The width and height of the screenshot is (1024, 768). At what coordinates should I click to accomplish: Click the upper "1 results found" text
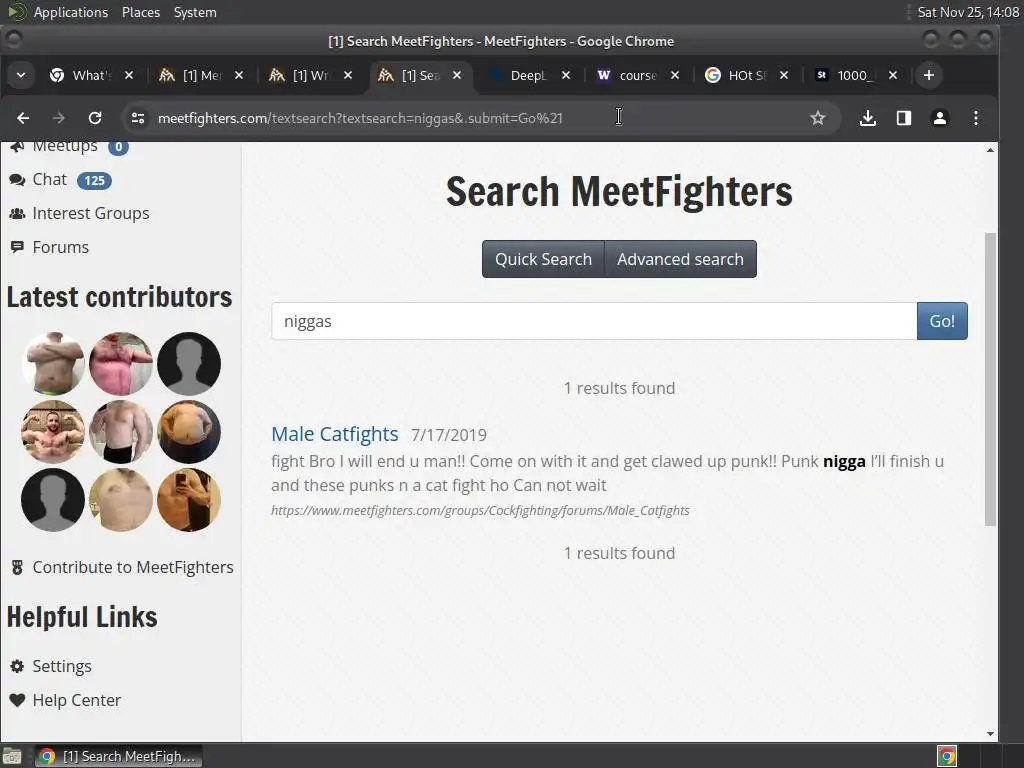tap(619, 389)
